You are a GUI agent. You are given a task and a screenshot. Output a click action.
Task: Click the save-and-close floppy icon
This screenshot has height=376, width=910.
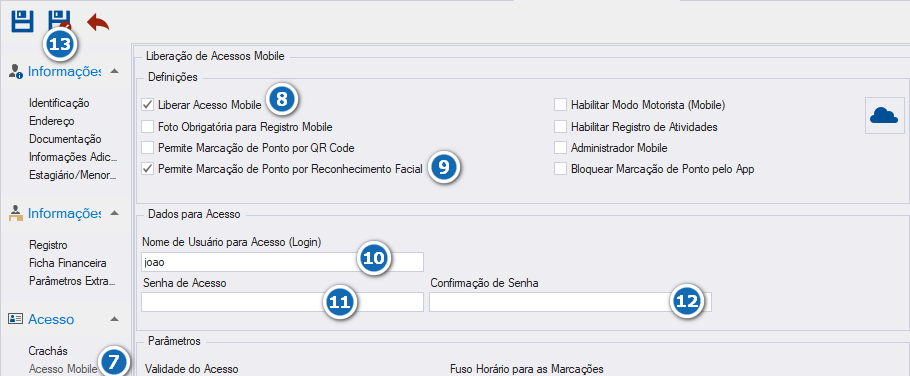60,21
